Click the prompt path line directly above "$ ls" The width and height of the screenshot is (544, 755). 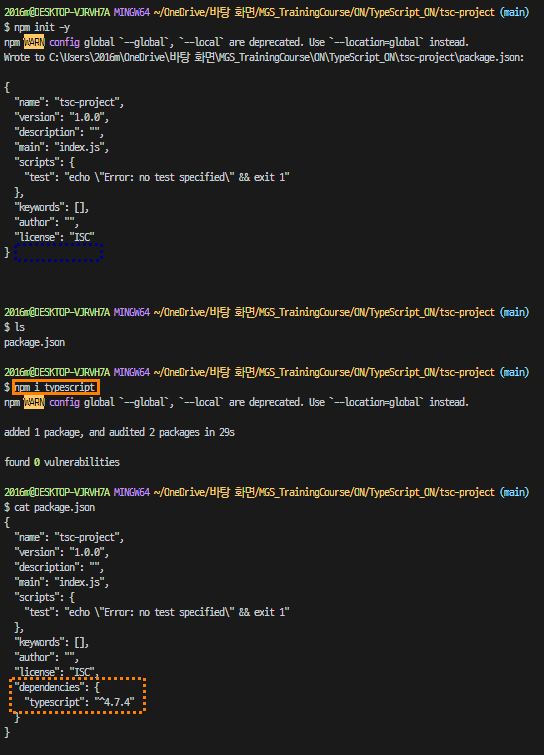click(266, 312)
